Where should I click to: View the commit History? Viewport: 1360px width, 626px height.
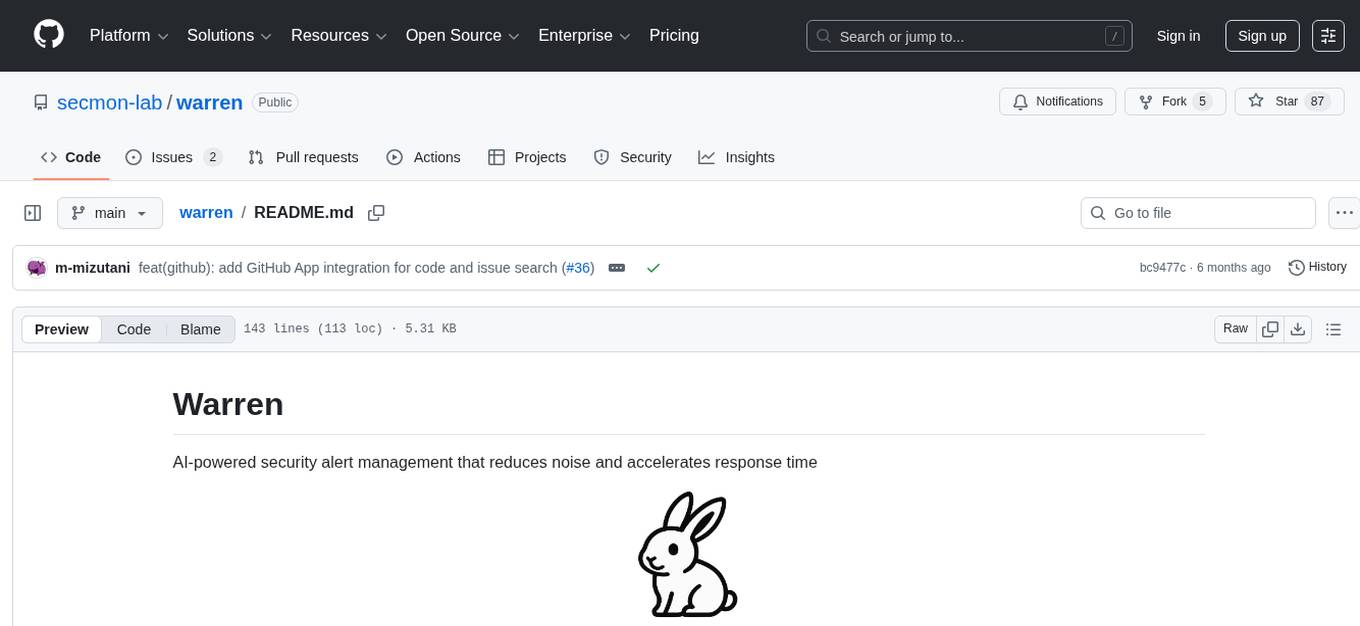[1316, 267]
